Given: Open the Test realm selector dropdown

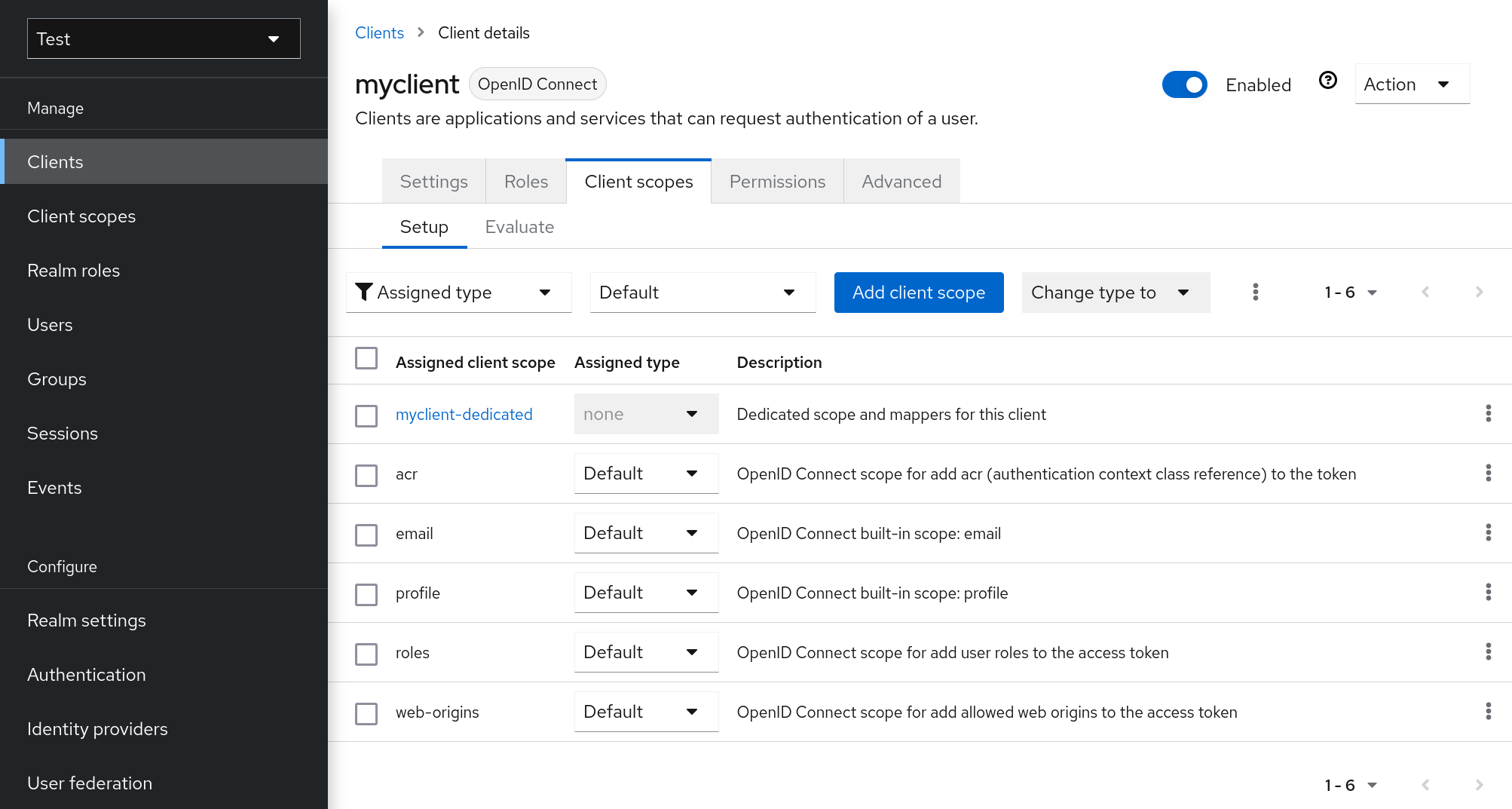Looking at the screenshot, I should point(164,38).
